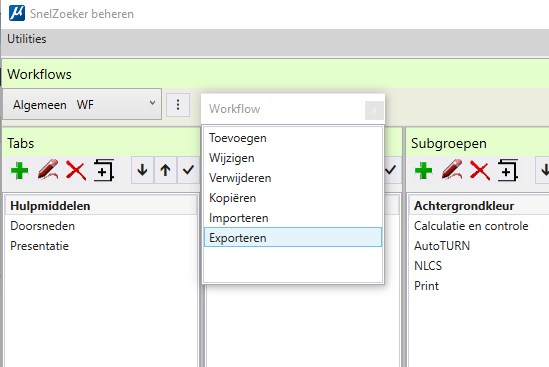Click green plus icon in Tabs toolbar
Image resolution: width=549 pixels, height=367 pixels.
(x=20, y=171)
